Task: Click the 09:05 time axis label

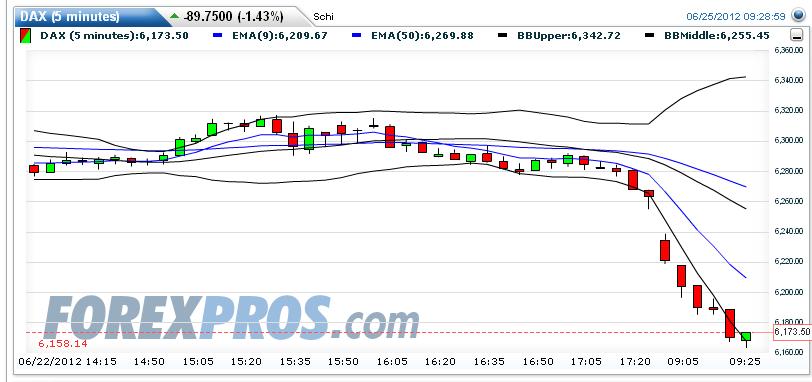Action: click(x=682, y=362)
